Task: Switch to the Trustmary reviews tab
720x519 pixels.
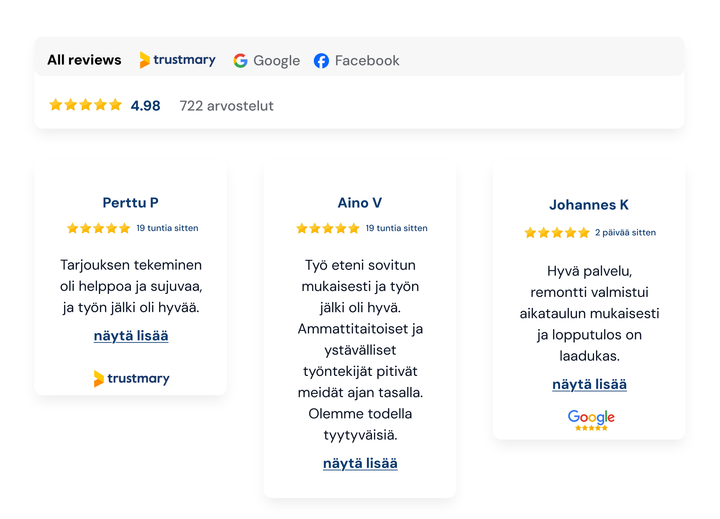Action: pos(177,60)
